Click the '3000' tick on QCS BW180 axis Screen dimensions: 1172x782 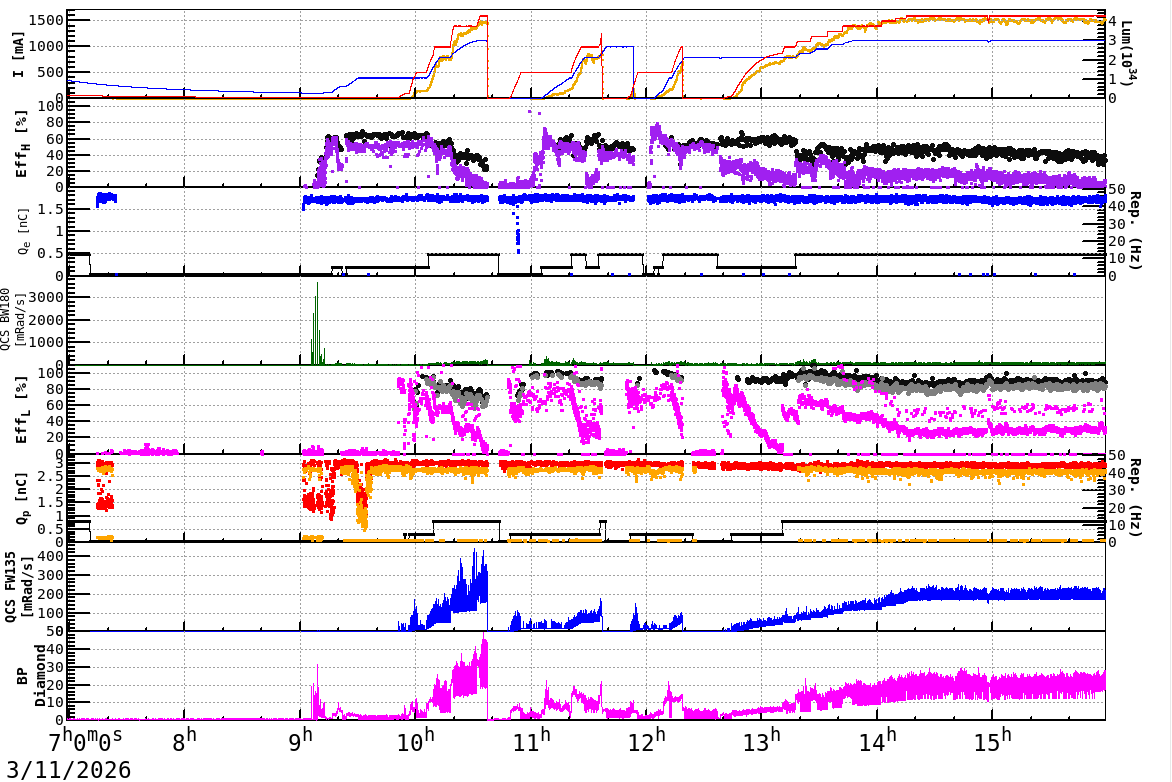(47, 298)
